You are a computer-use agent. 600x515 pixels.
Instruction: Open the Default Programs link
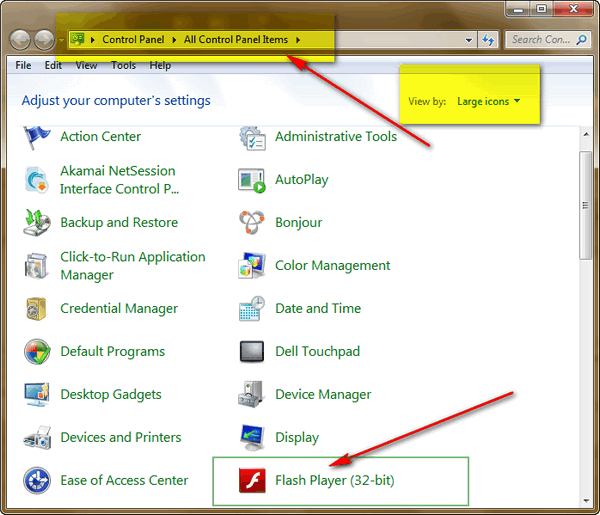pos(113,352)
